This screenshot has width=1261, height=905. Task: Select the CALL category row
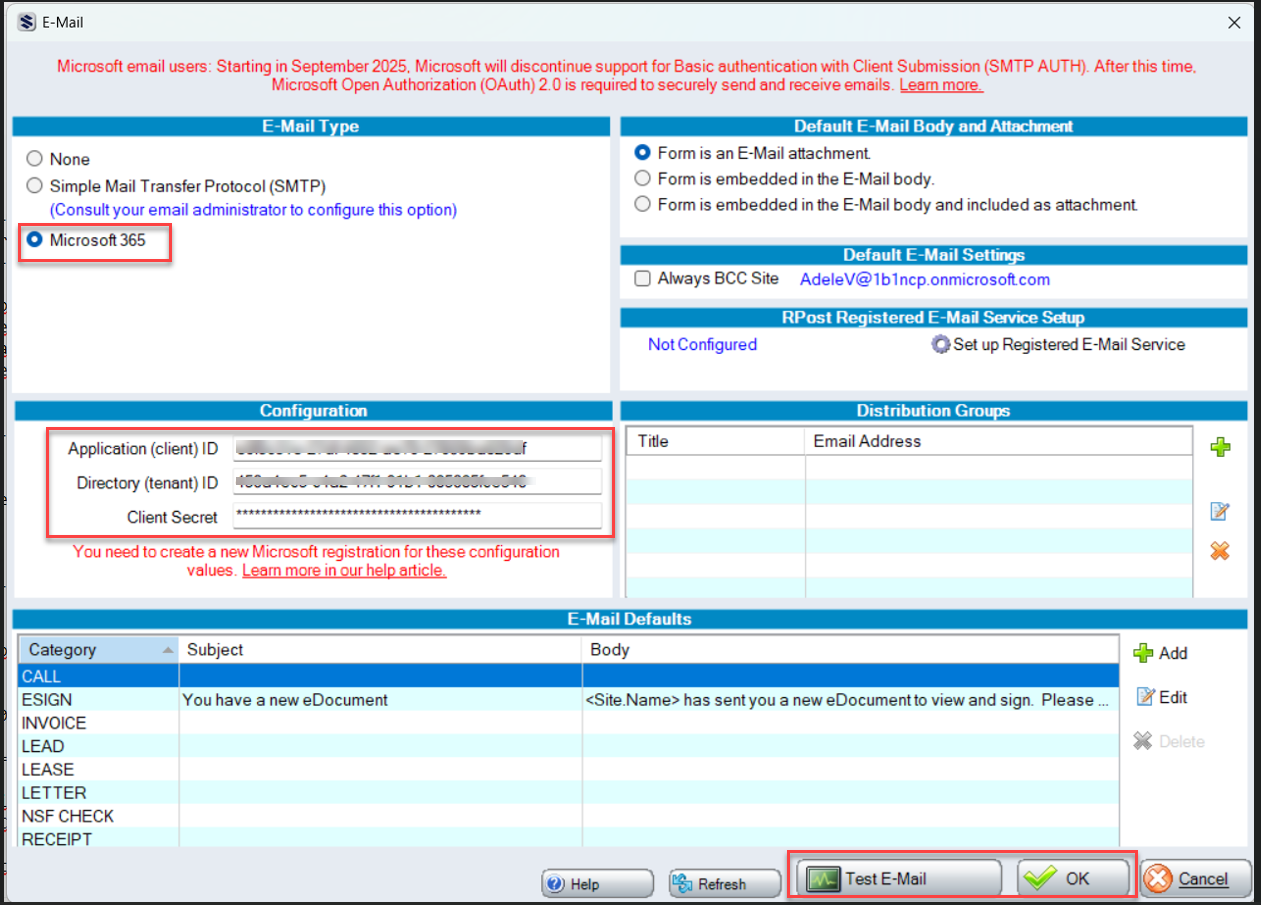click(568, 676)
